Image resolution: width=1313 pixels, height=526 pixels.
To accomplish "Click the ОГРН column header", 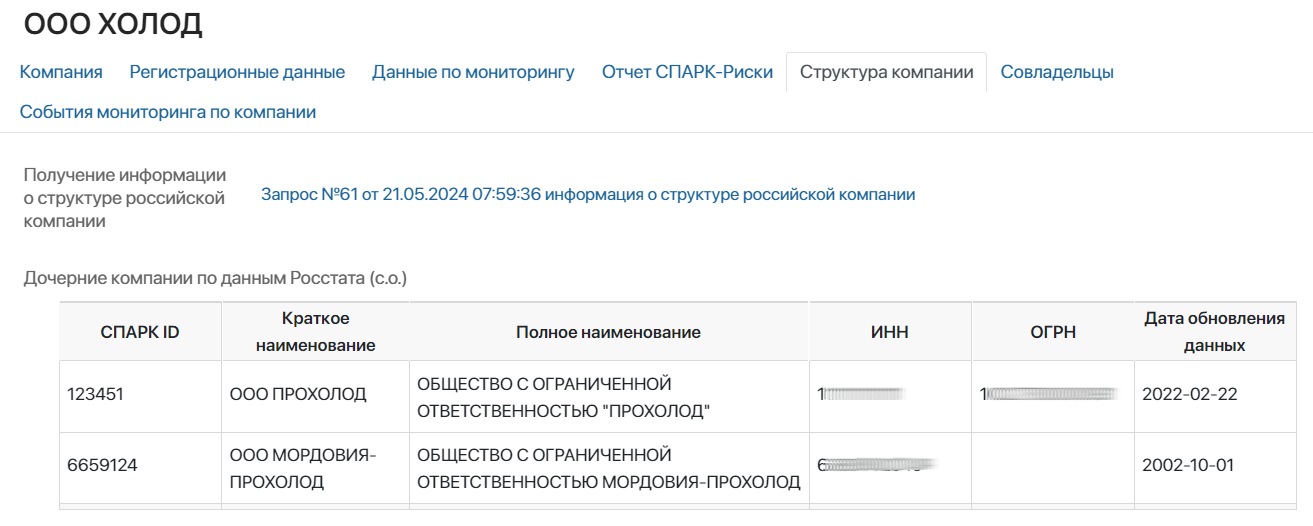I will point(1053,332).
